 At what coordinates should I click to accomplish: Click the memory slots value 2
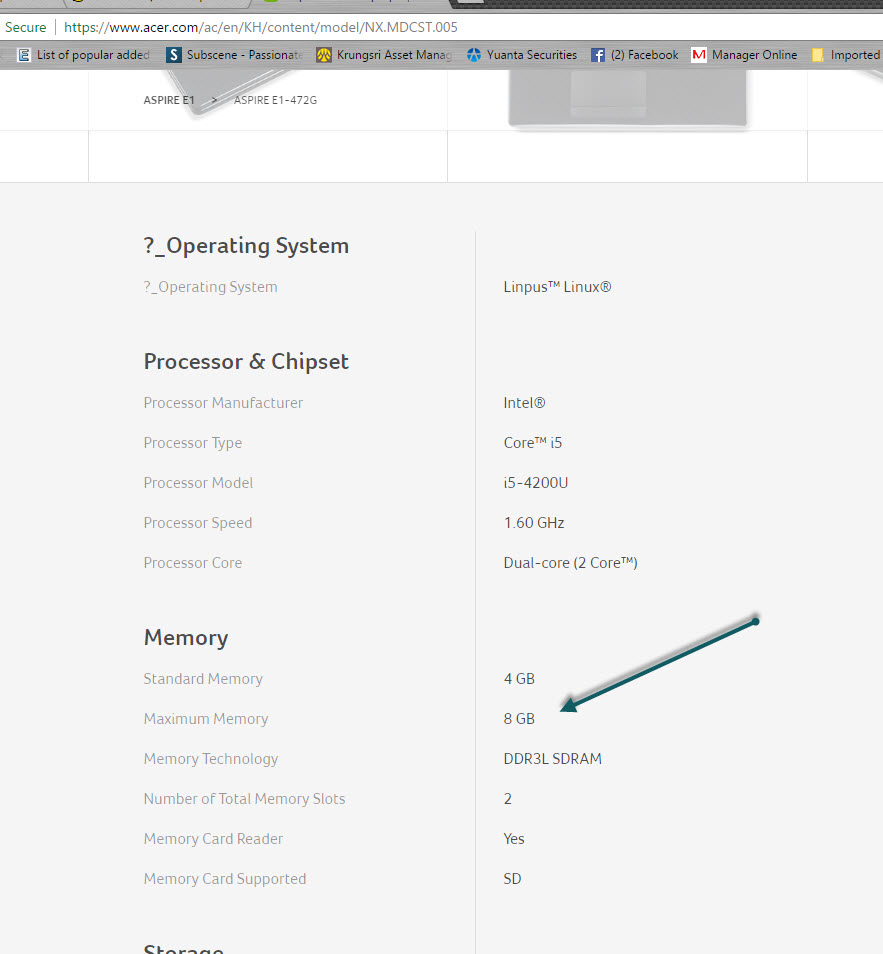pyautogui.click(x=508, y=799)
